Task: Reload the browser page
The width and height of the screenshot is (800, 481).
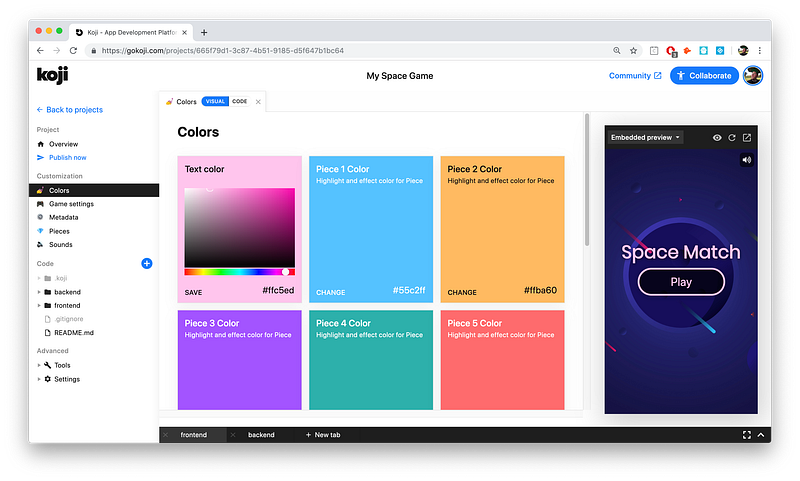Action: (x=73, y=50)
